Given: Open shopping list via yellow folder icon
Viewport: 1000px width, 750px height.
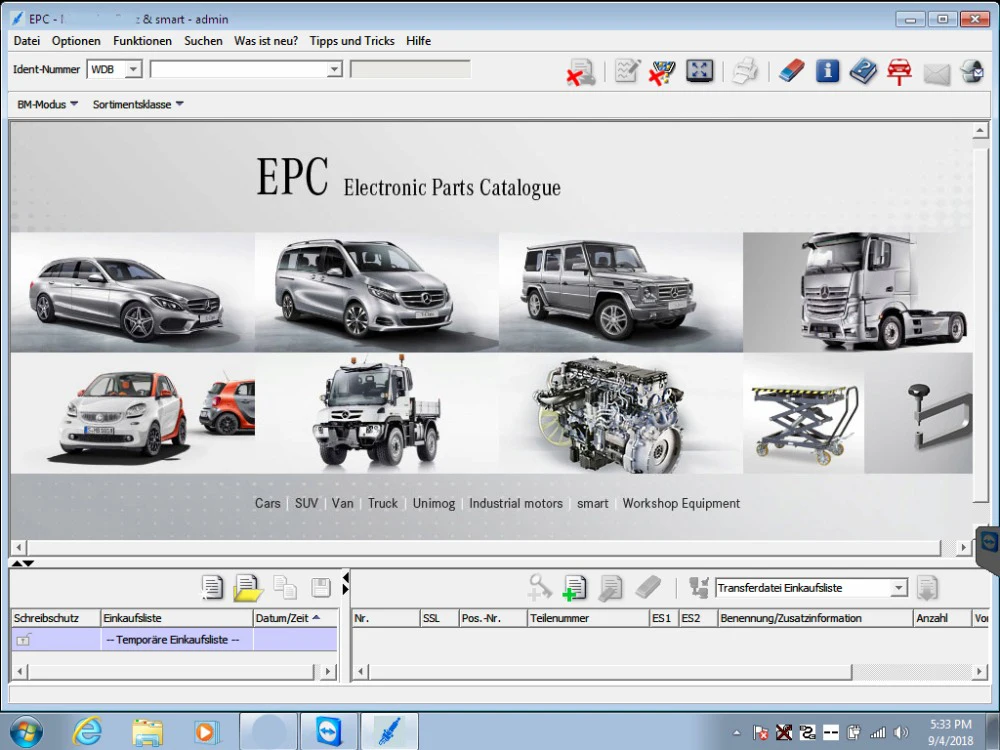Looking at the screenshot, I should click(248, 587).
